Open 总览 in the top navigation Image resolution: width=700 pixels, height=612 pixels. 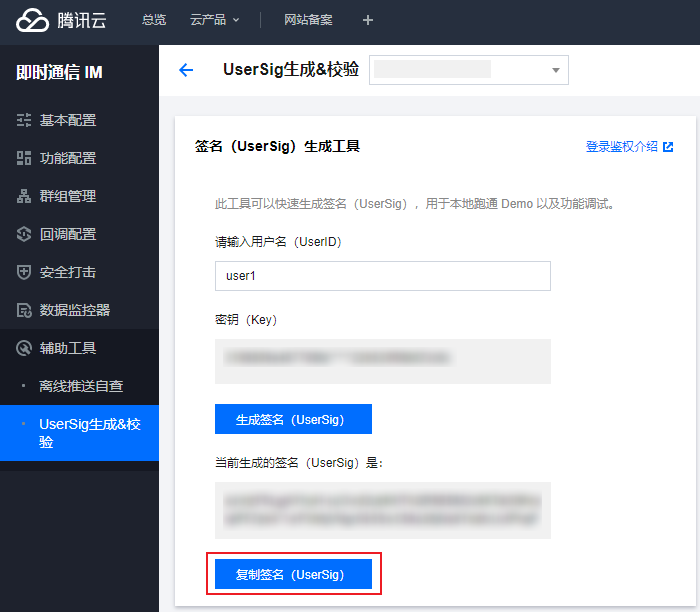pos(154,20)
